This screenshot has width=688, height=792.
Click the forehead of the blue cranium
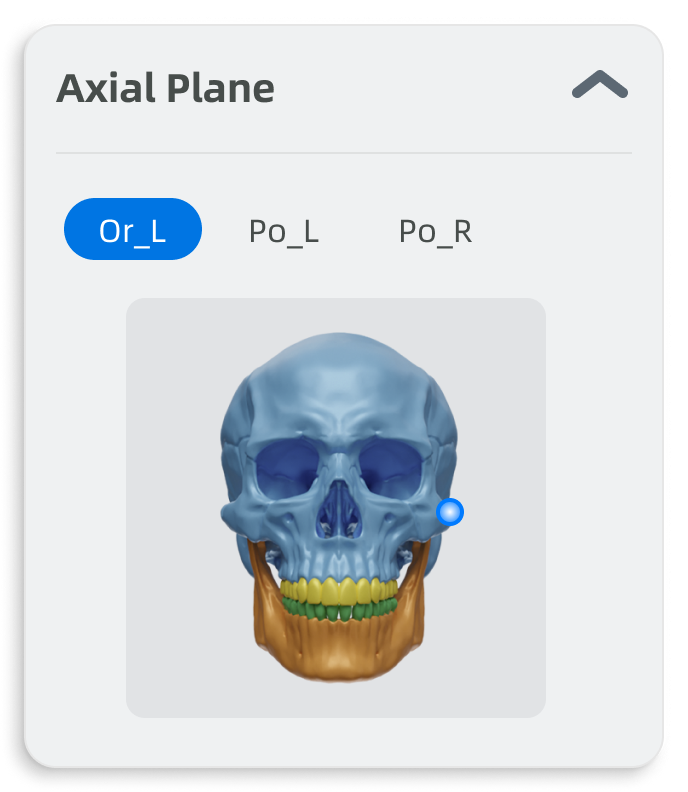click(x=340, y=400)
